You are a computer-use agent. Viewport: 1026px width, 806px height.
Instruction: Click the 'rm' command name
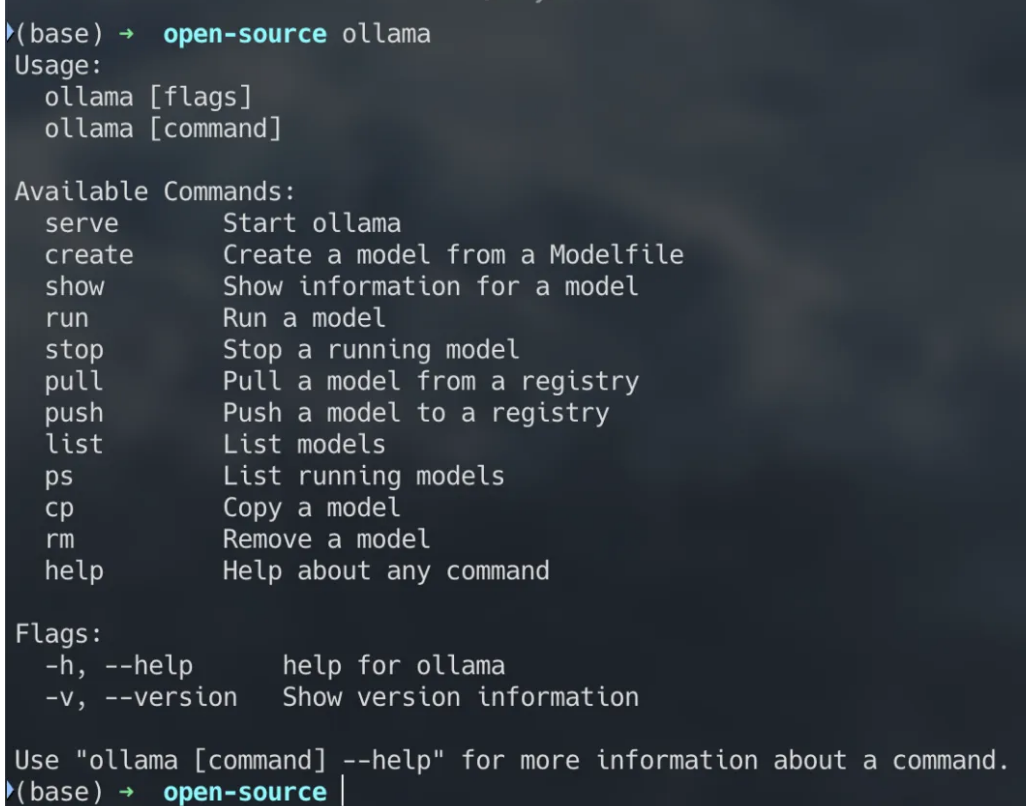click(60, 540)
